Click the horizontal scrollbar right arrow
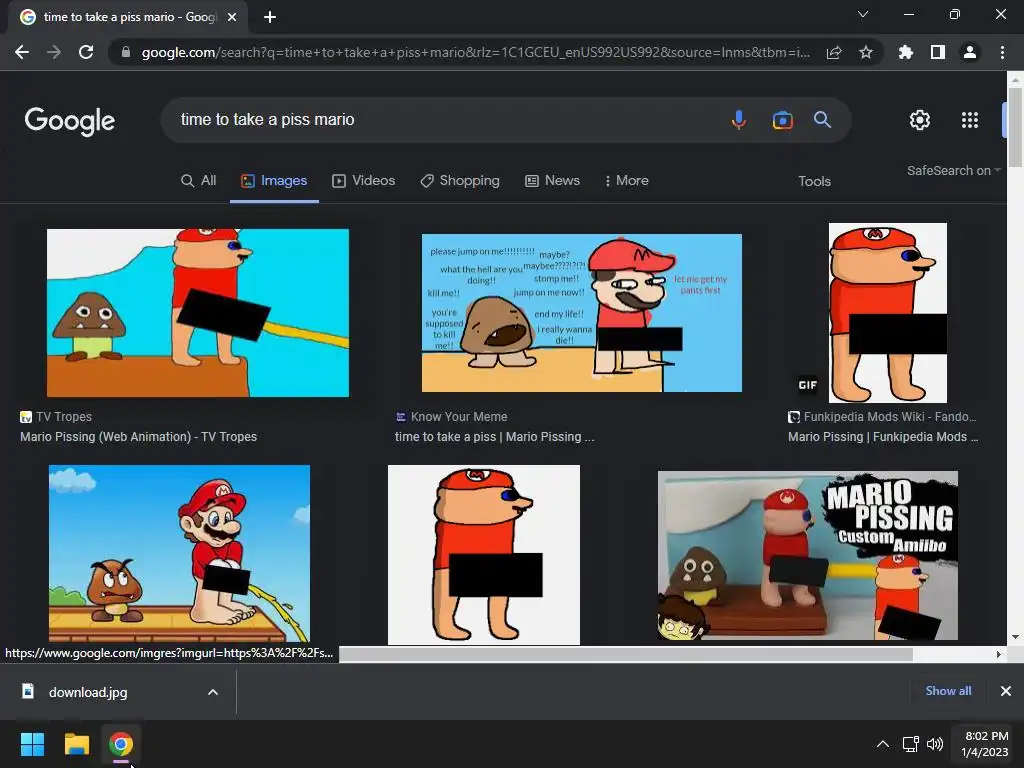 click(999, 654)
